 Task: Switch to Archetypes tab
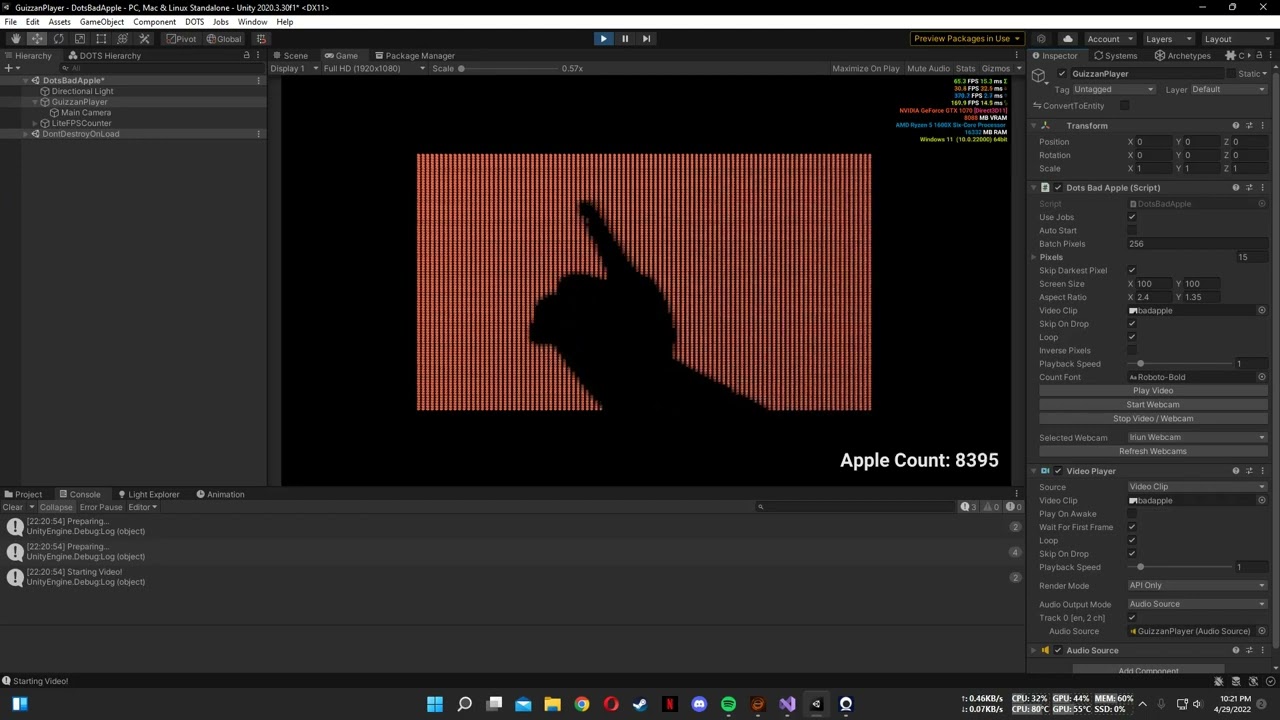tap(1182, 56)
